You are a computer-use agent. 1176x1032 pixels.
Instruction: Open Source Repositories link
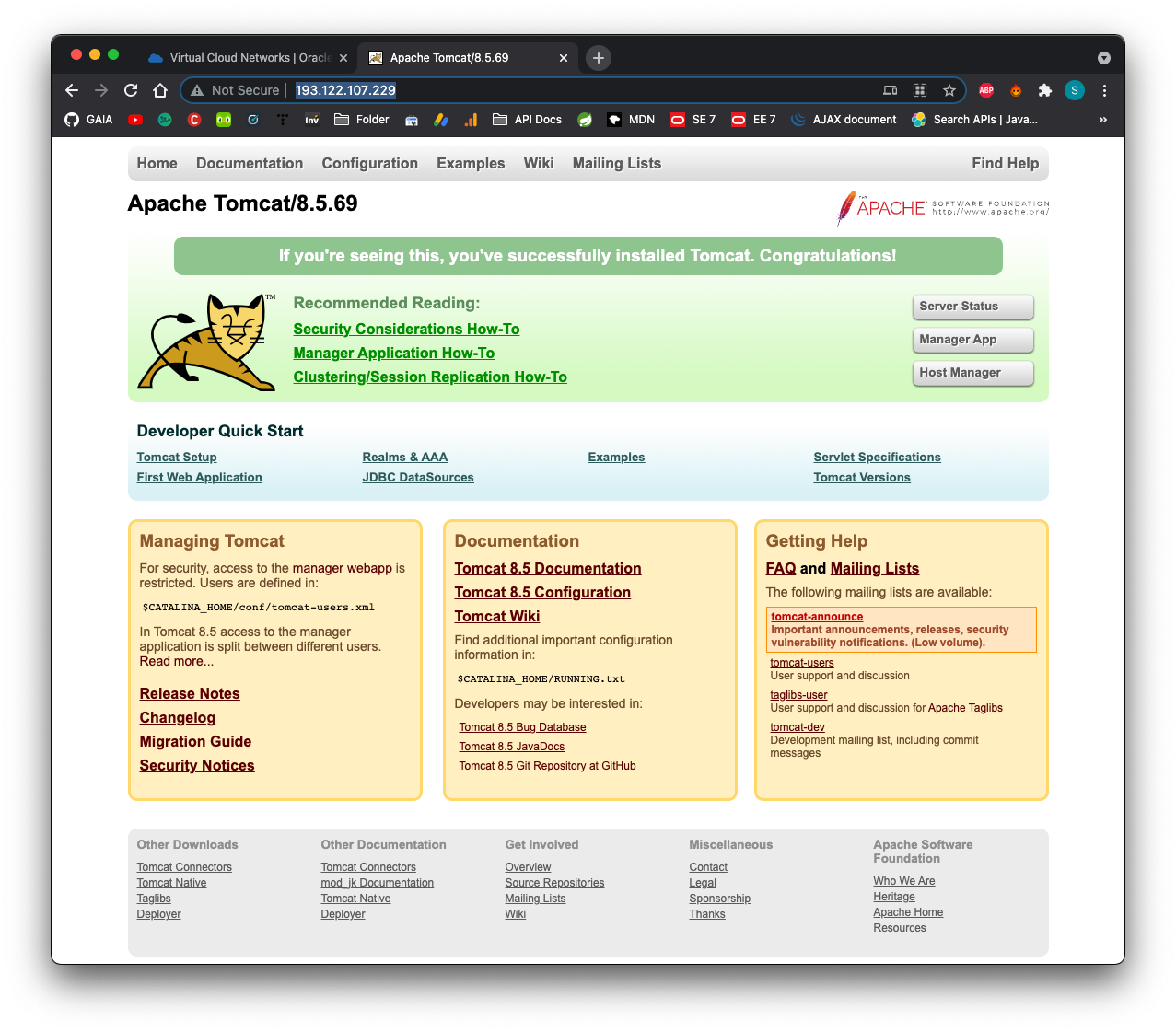coord(554,883)
